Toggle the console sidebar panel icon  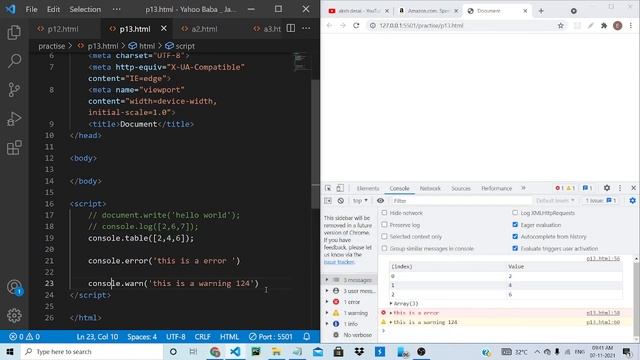328,201
